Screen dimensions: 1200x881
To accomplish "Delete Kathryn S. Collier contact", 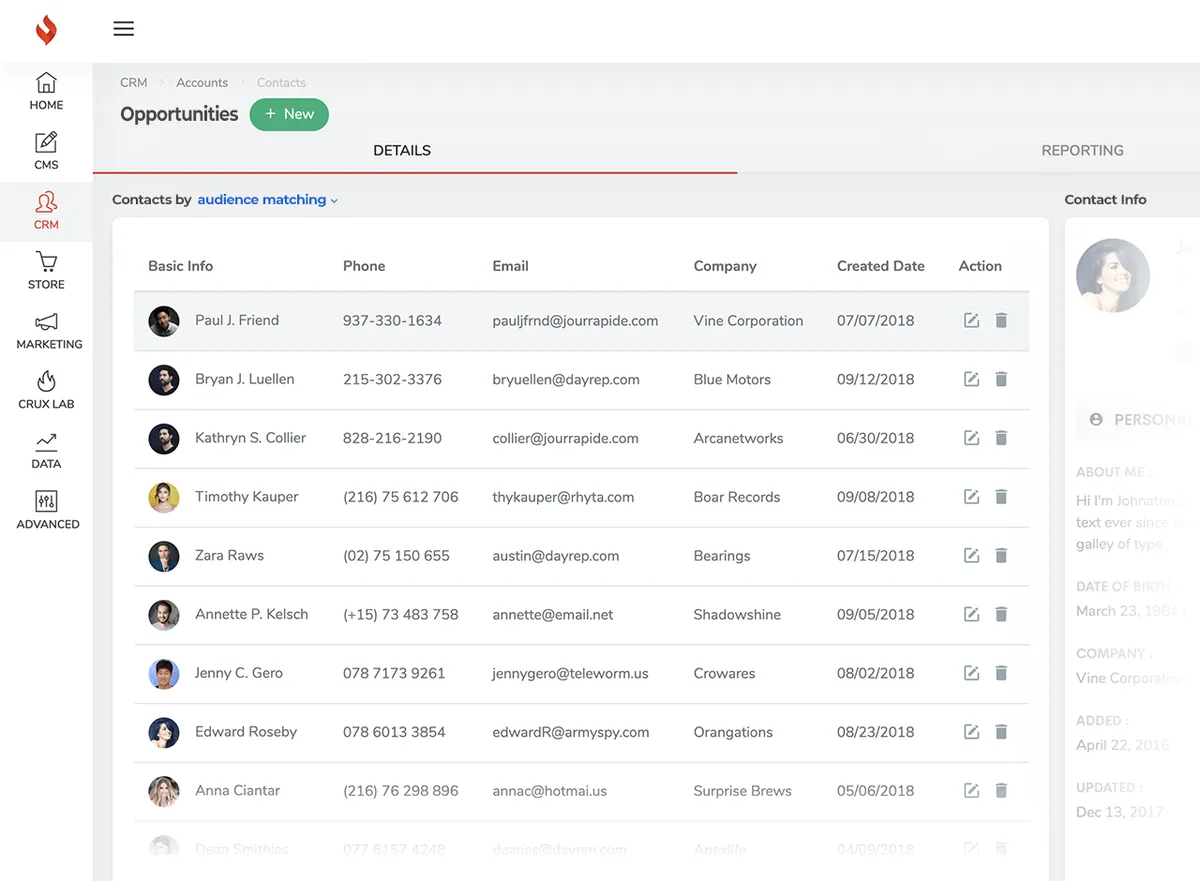I will click(x=1001, y=438).
